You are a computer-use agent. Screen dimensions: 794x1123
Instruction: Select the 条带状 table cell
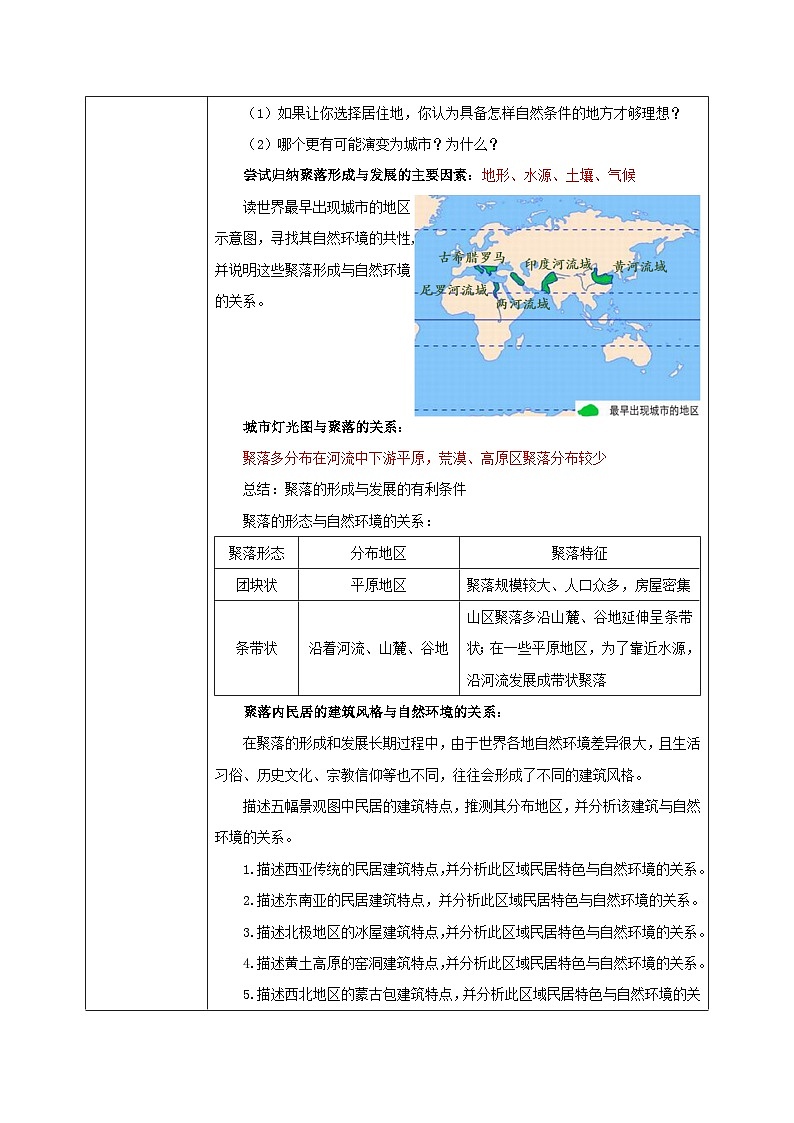(x=256, y=648)
